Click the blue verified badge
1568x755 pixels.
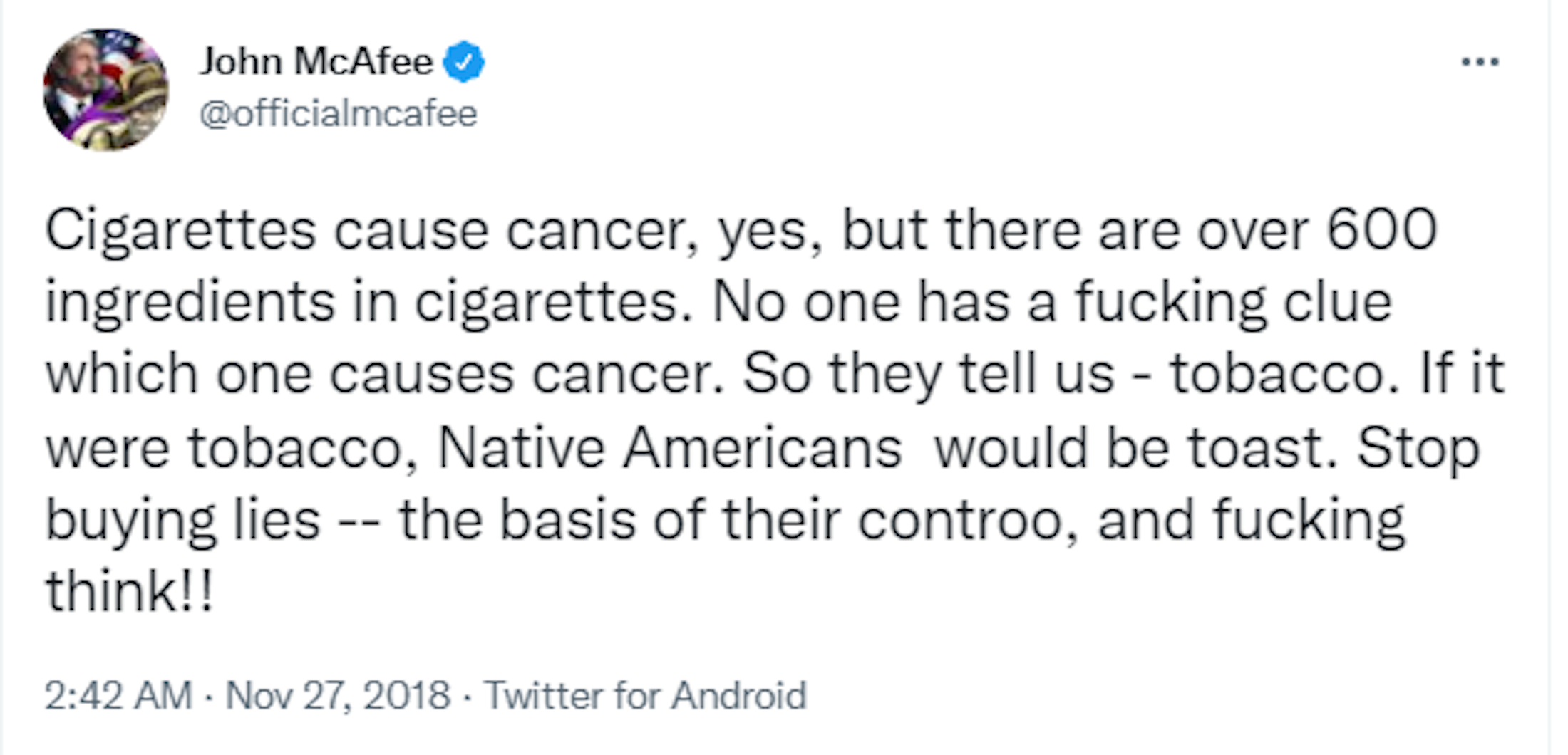[x=464, y=62]
